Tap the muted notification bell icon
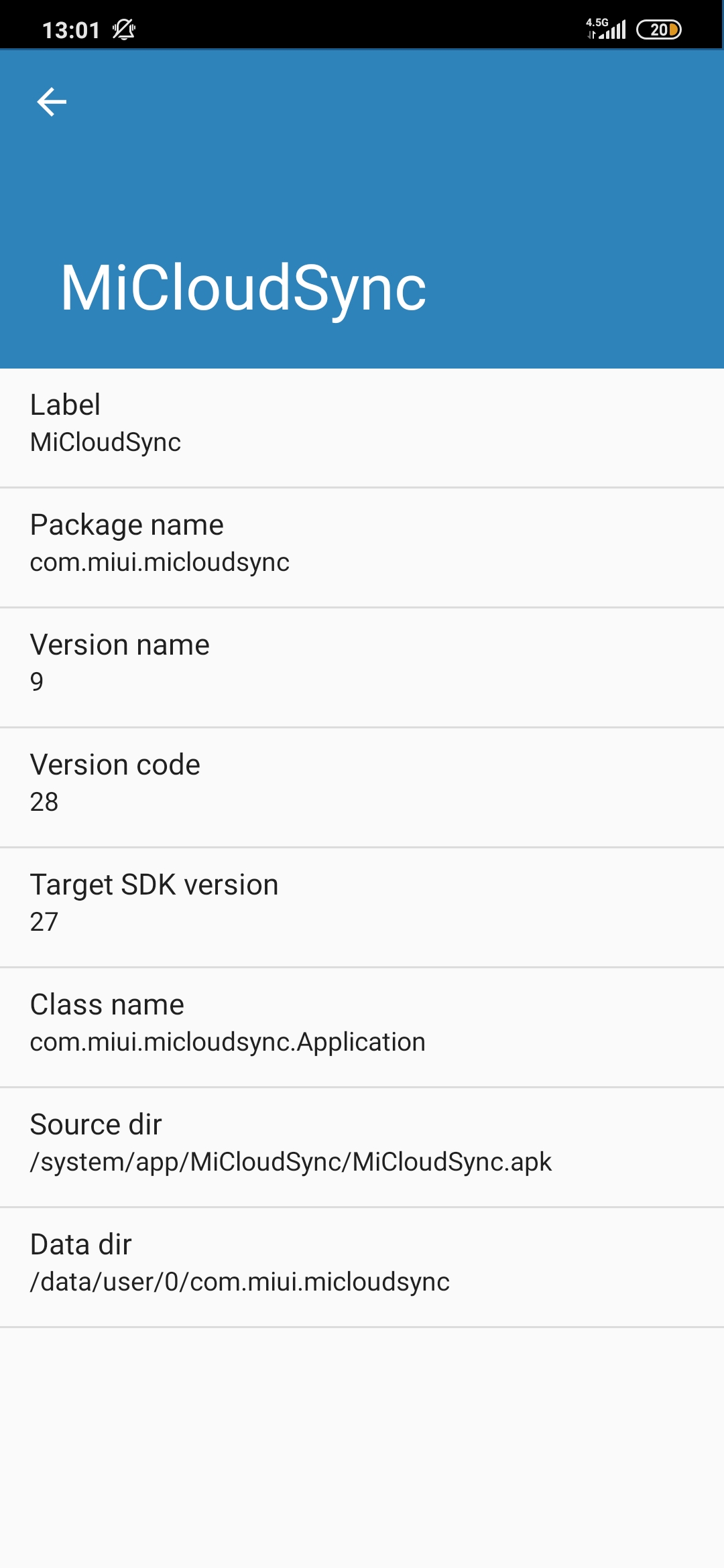Screen dimensions: 724x1568 (x=124, y=29)
